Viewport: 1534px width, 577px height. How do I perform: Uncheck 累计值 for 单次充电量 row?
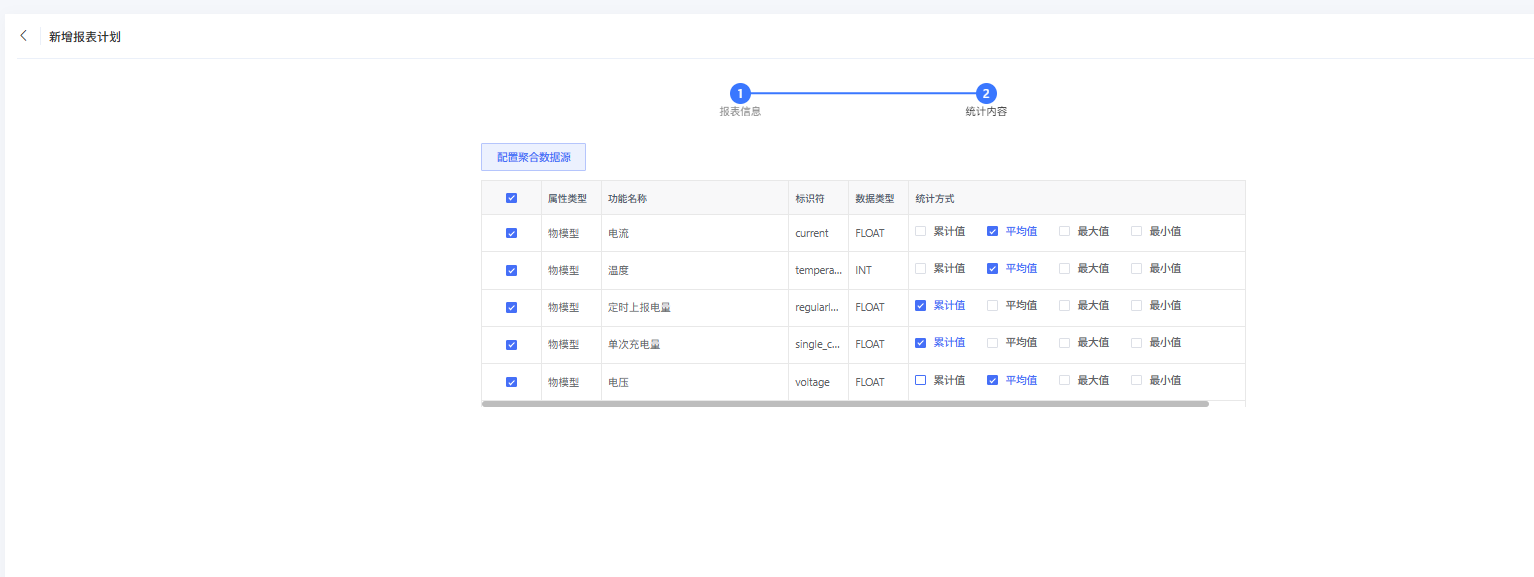[x=921, y=342]
